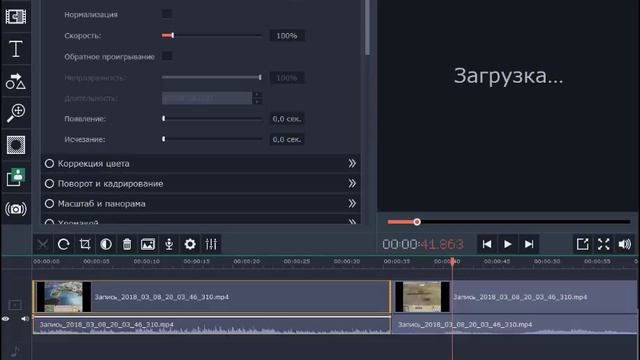Screen dimensions: 640x360
Task: Click the video track type icon
Action: coord(15,304)
